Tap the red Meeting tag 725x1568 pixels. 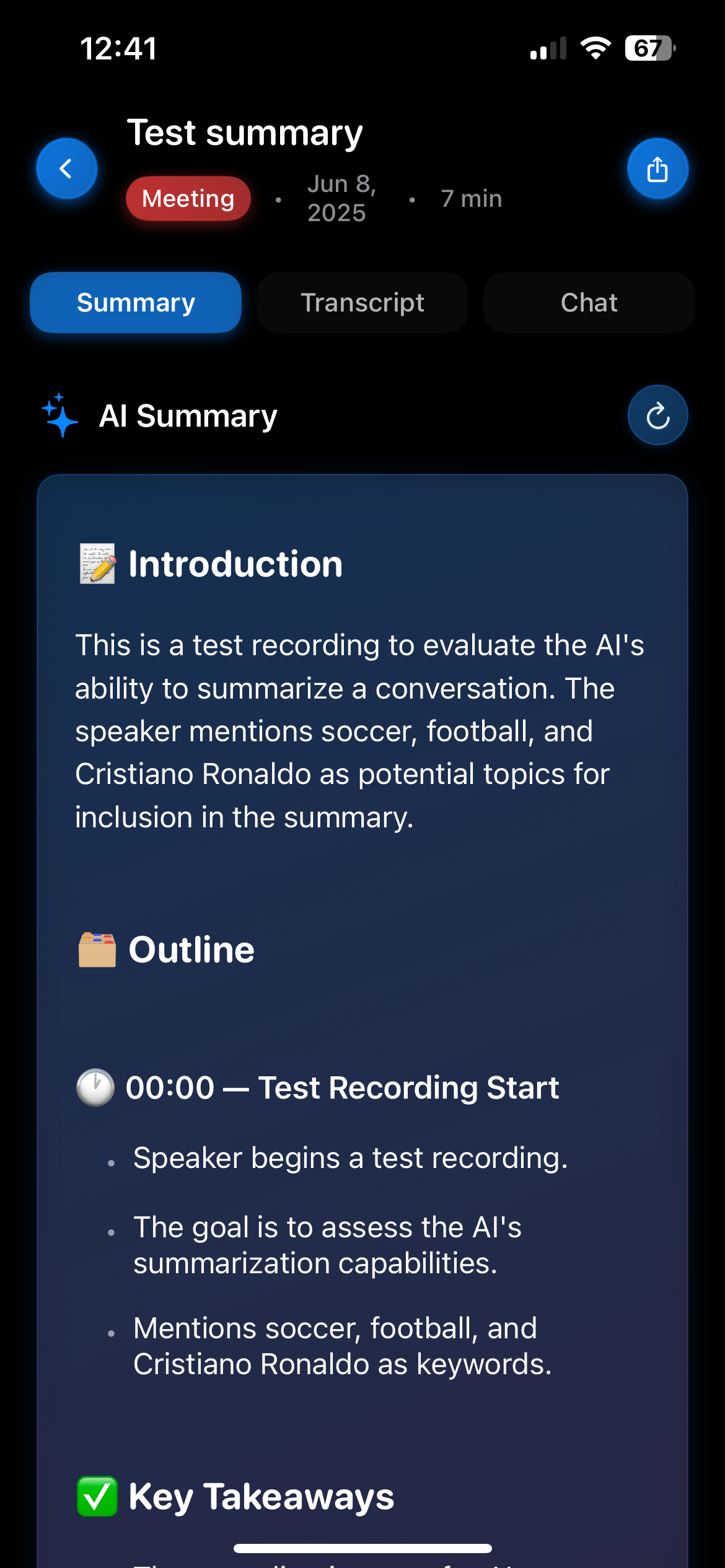click(x=188, y=199)
